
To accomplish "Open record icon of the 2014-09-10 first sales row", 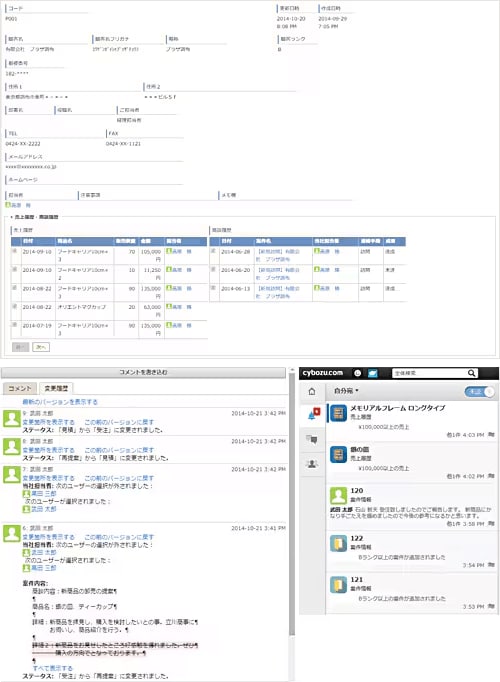I will (15, 251).
